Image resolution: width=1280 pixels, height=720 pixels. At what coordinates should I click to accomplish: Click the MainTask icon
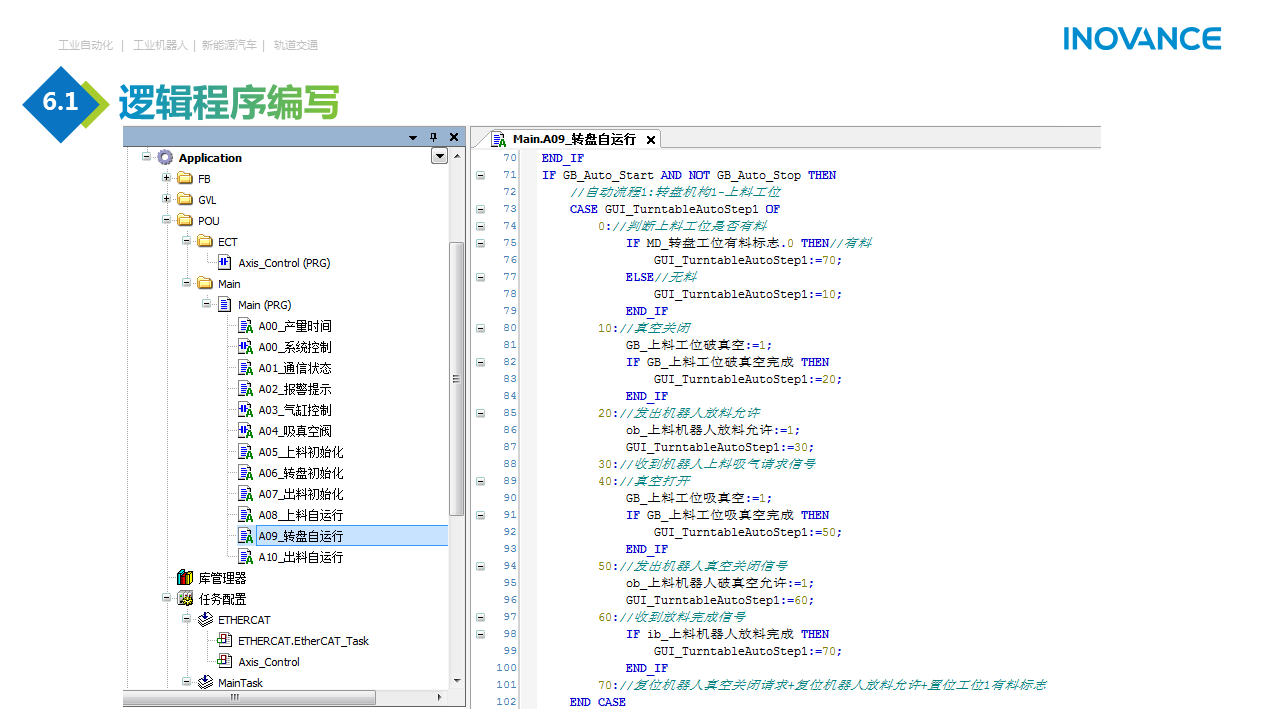(x=205, y=682)
